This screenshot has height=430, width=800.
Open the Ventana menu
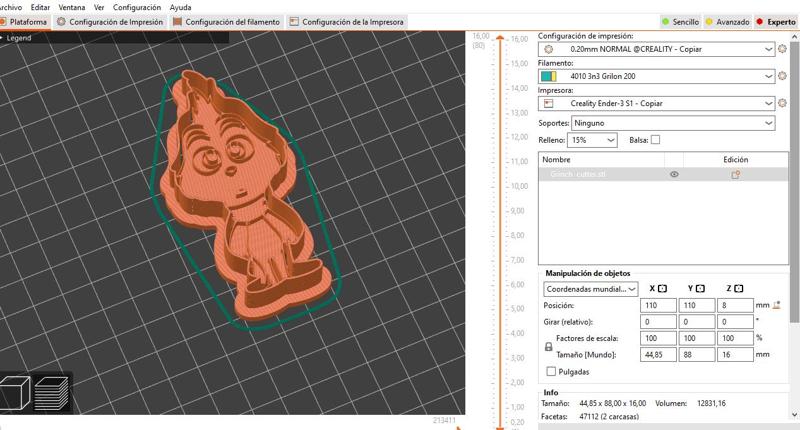pyautogui.click(x=71, y=7)
